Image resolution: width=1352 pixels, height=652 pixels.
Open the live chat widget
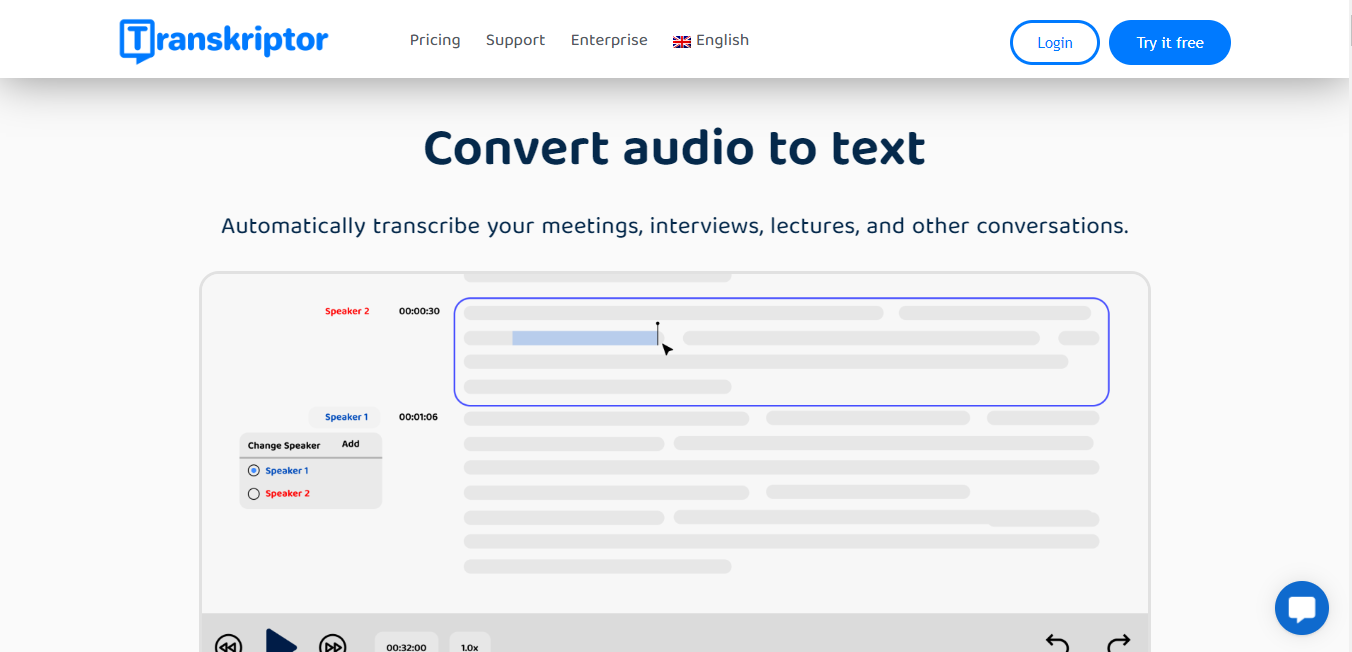[1302, 608]
